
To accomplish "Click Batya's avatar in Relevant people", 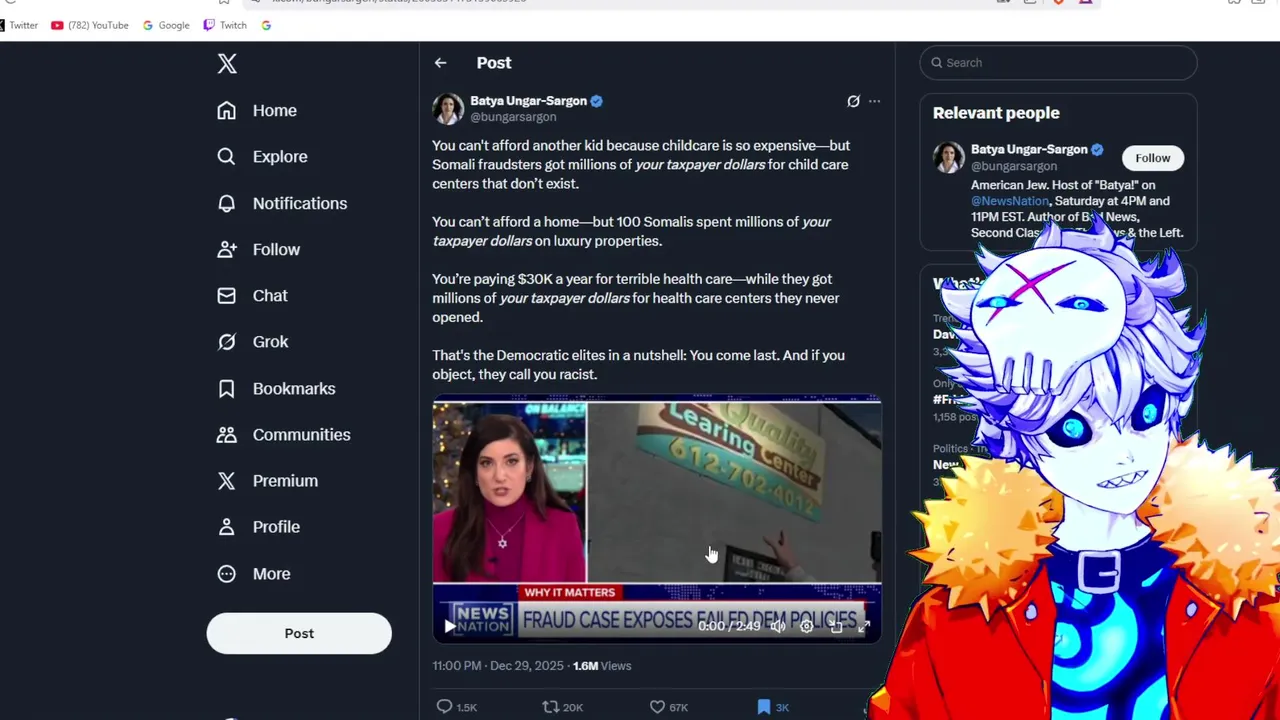I will tap(949, 157).
